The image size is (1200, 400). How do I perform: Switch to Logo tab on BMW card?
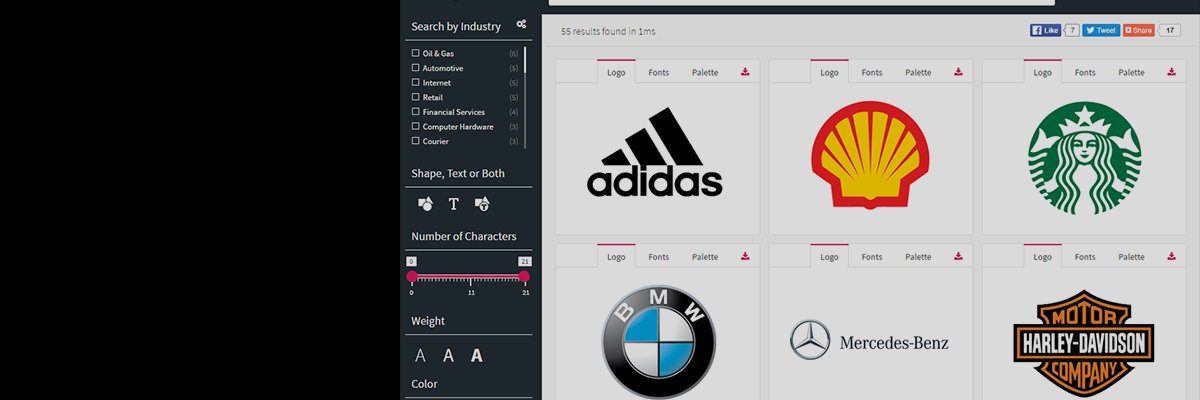pos(616,256)
